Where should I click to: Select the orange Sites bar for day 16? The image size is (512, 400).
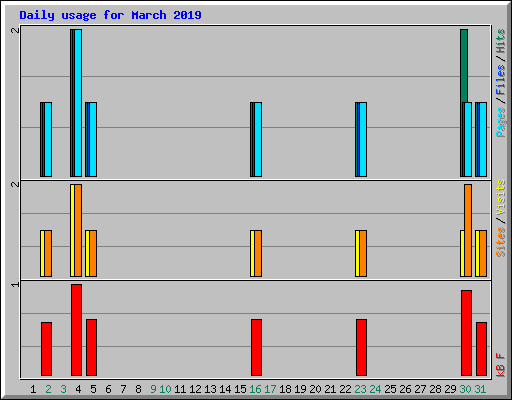(258, 253)
